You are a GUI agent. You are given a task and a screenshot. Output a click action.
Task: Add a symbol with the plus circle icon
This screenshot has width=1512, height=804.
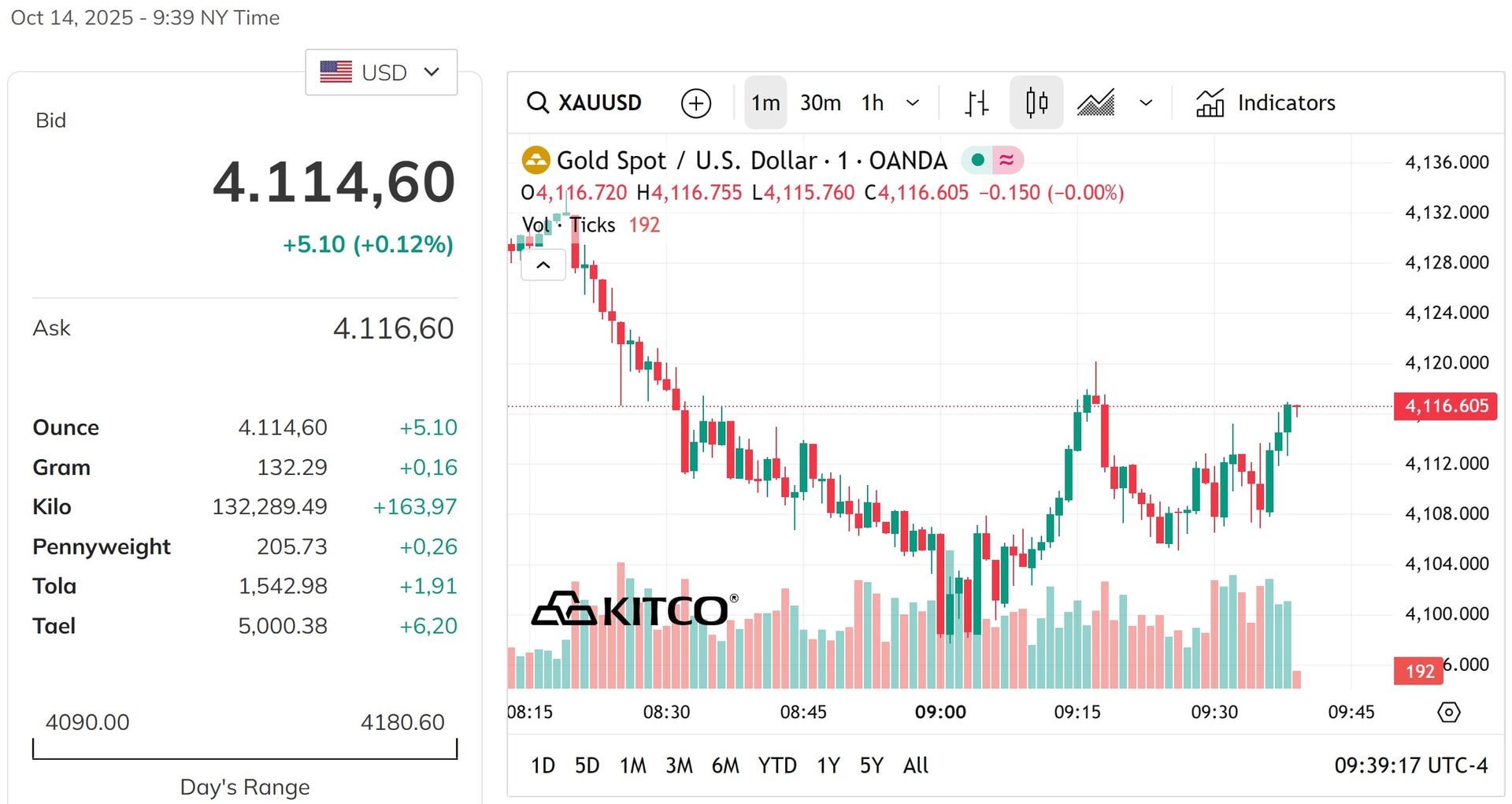(x=696, y=103)
